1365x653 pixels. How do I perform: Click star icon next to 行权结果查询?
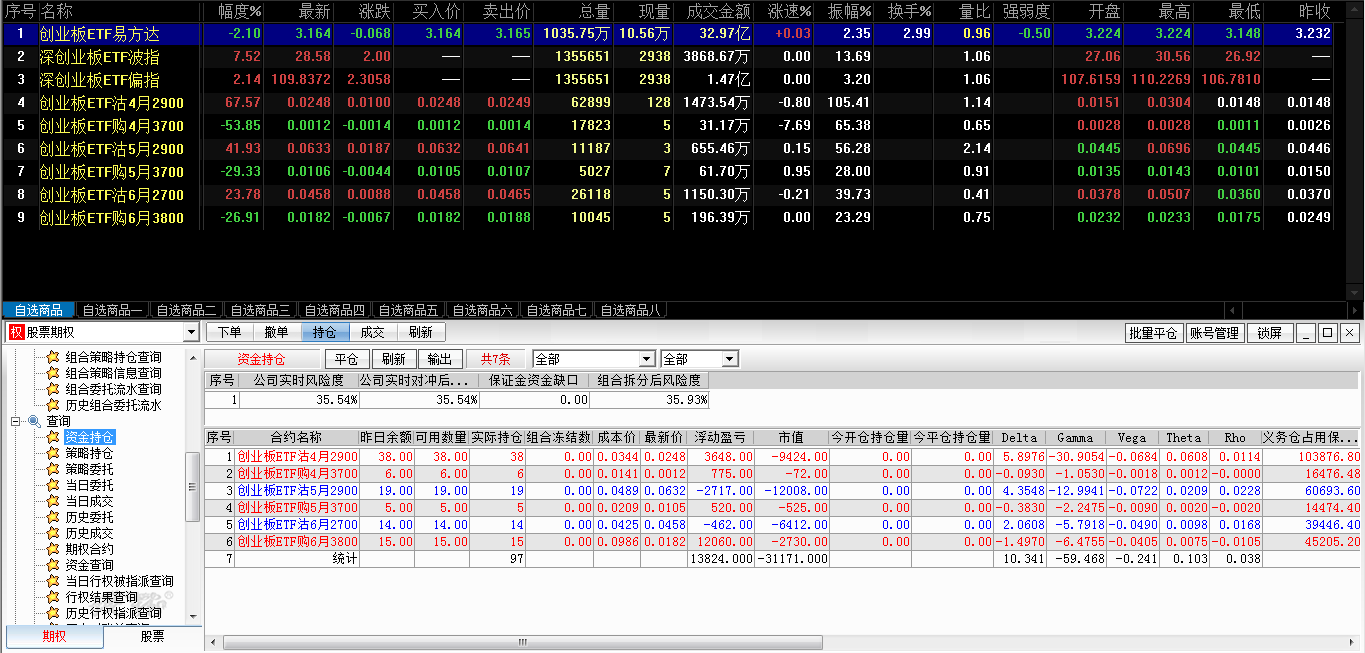pos(53,597)
